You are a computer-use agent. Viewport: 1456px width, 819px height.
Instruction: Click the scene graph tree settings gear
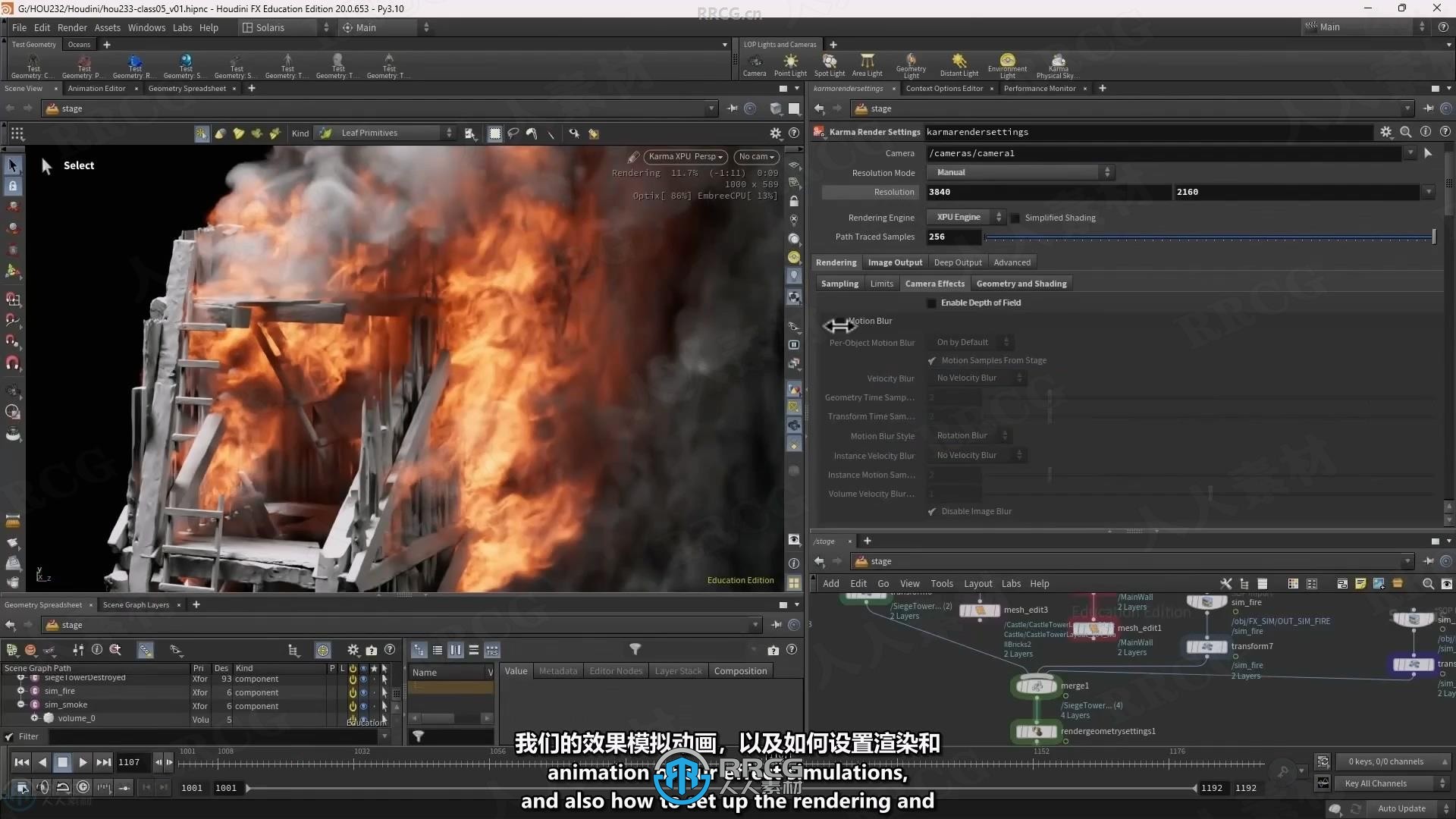pyautogui.click(x=353, y=650)
